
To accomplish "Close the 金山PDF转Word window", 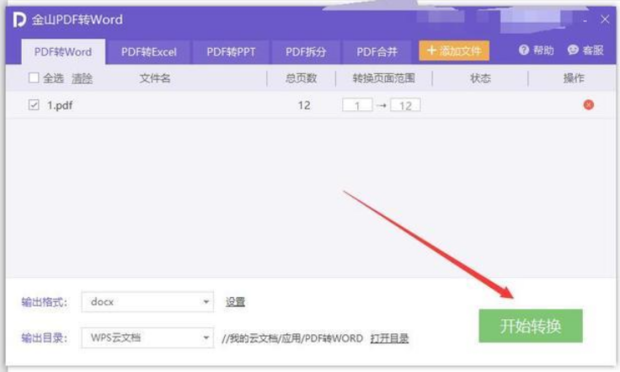I will point(605,19).
